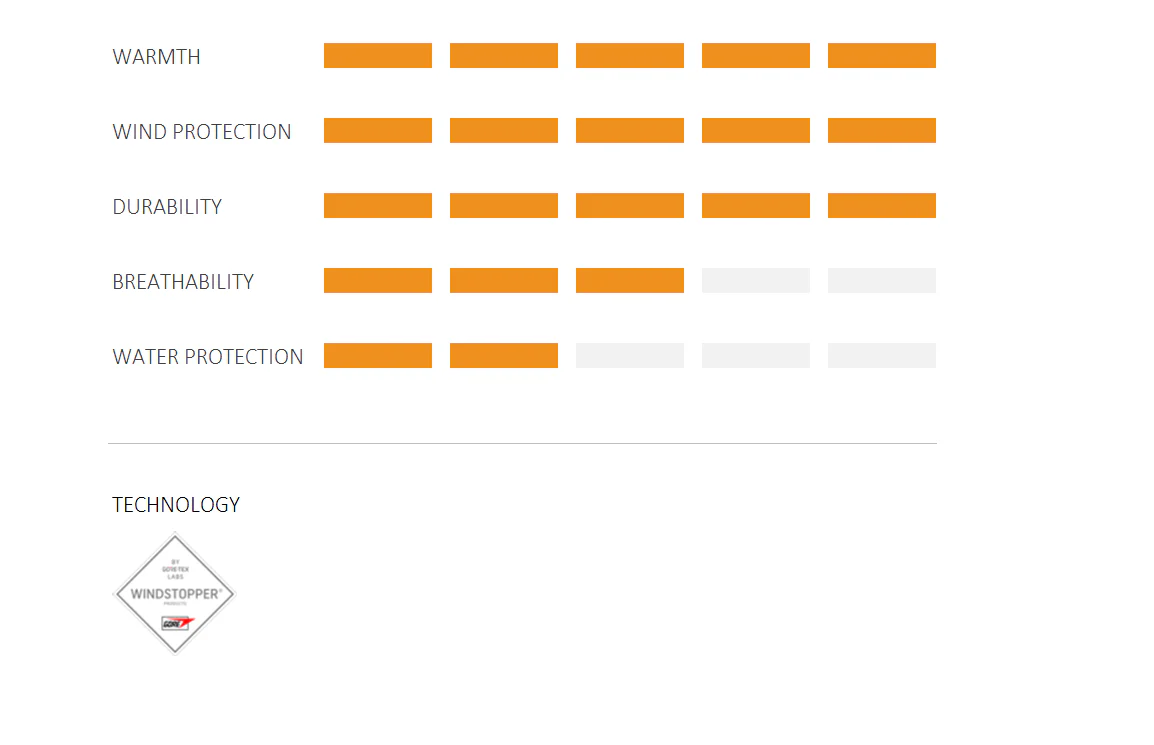Click the first Durability rating bar

[378, 205]
